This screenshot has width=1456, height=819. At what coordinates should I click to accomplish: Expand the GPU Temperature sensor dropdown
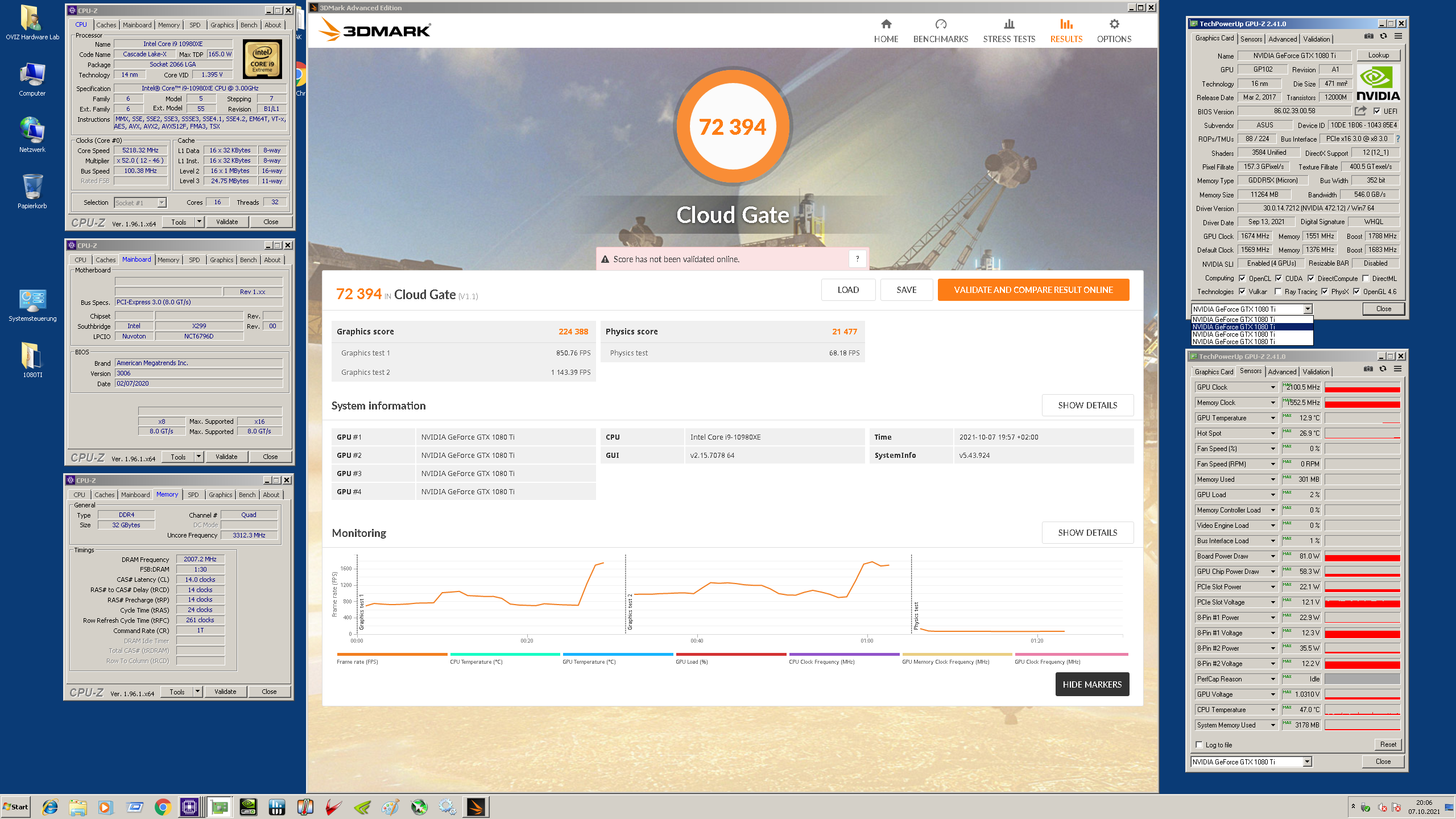point(1273,418)
